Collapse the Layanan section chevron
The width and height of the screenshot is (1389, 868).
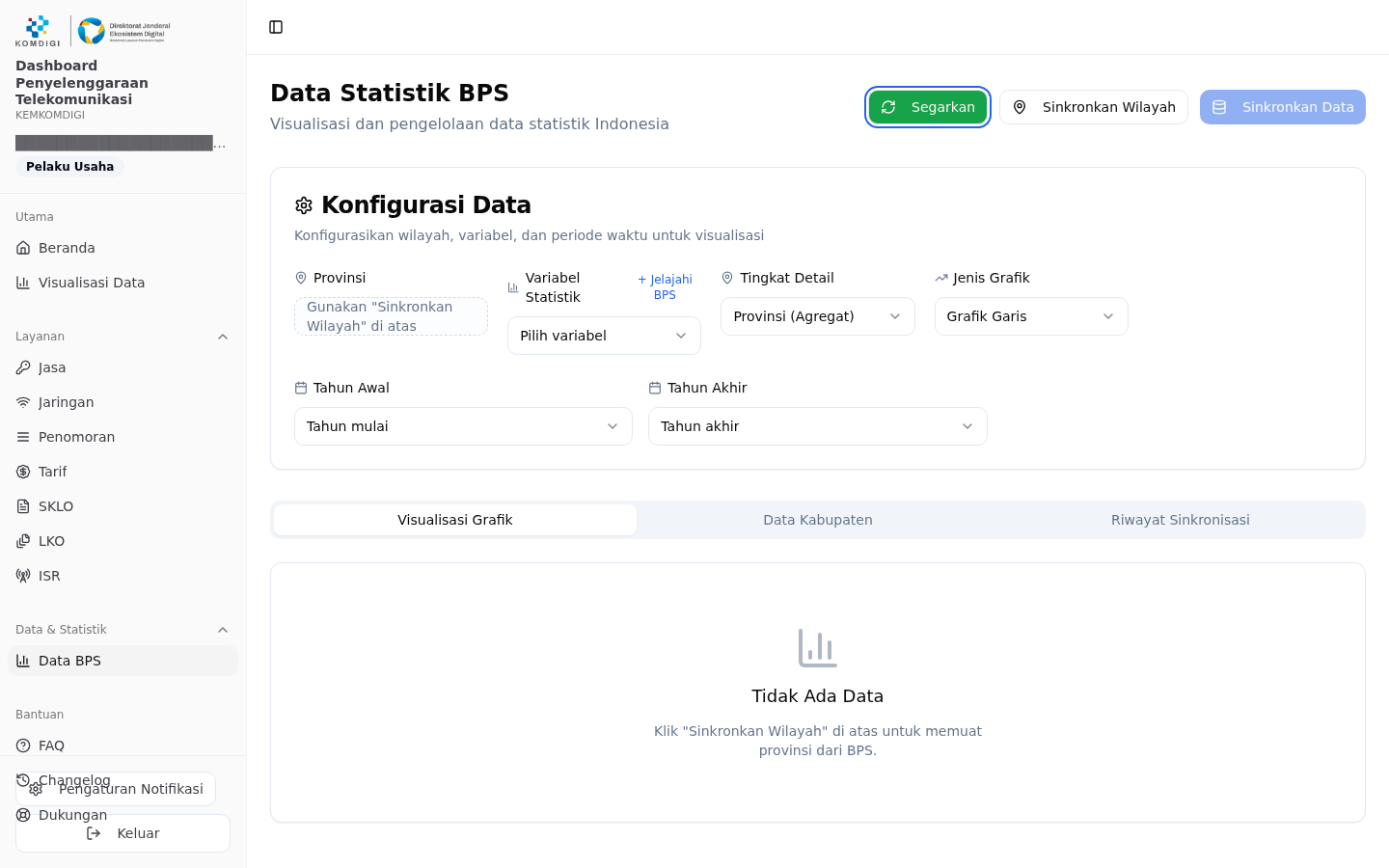pos(223,337)
